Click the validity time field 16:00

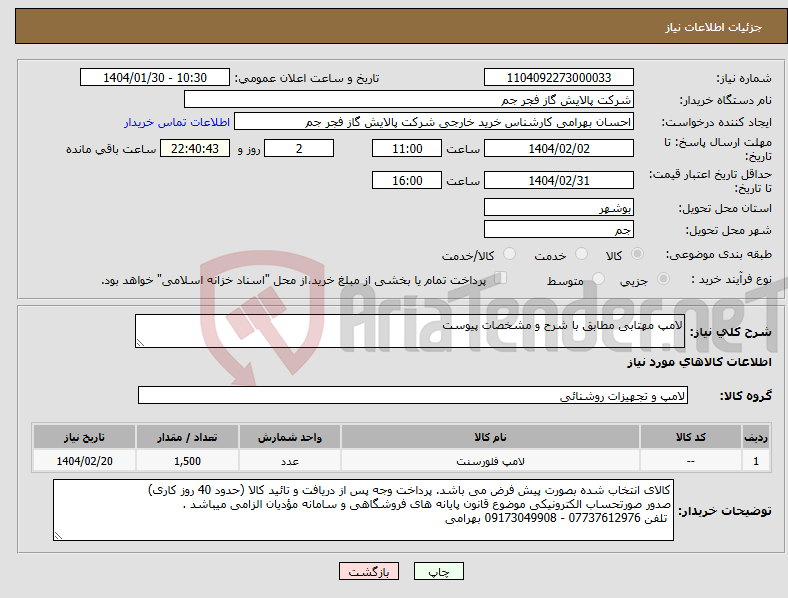407,180
